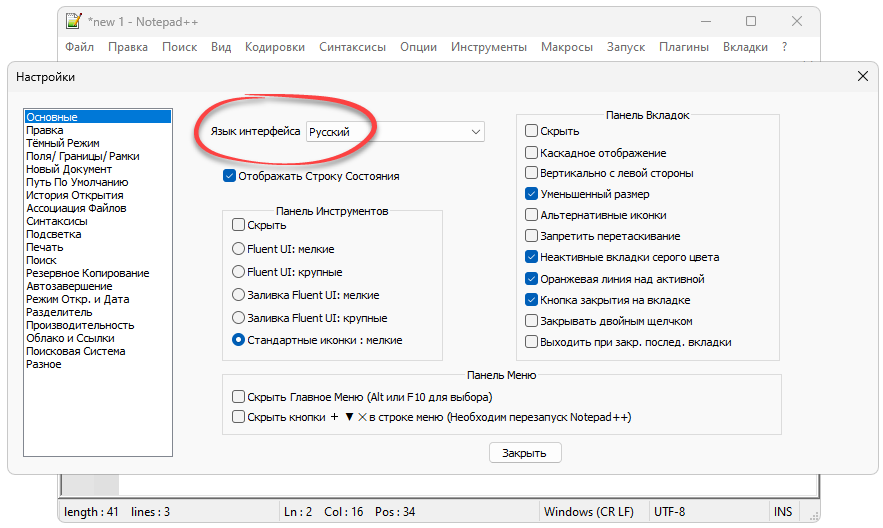Select Основные in settings list
The image size is (883, 528).
click(97, 117)
